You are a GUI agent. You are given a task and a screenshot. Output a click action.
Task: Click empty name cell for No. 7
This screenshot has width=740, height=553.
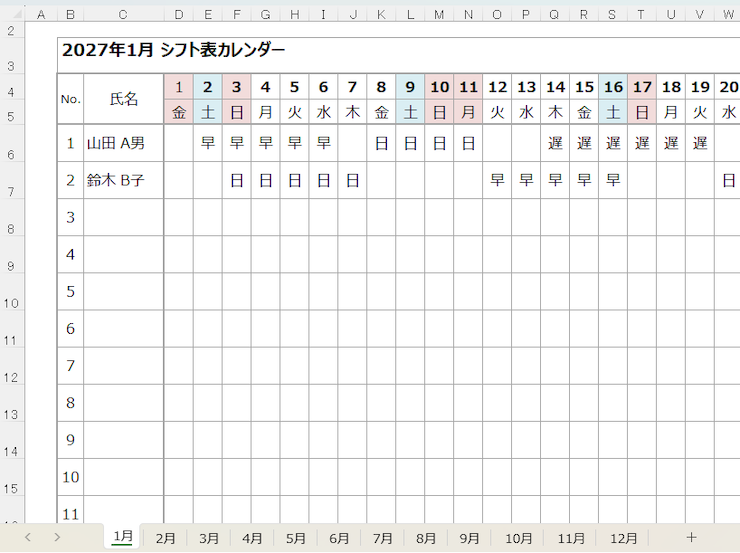pos(124,366)
